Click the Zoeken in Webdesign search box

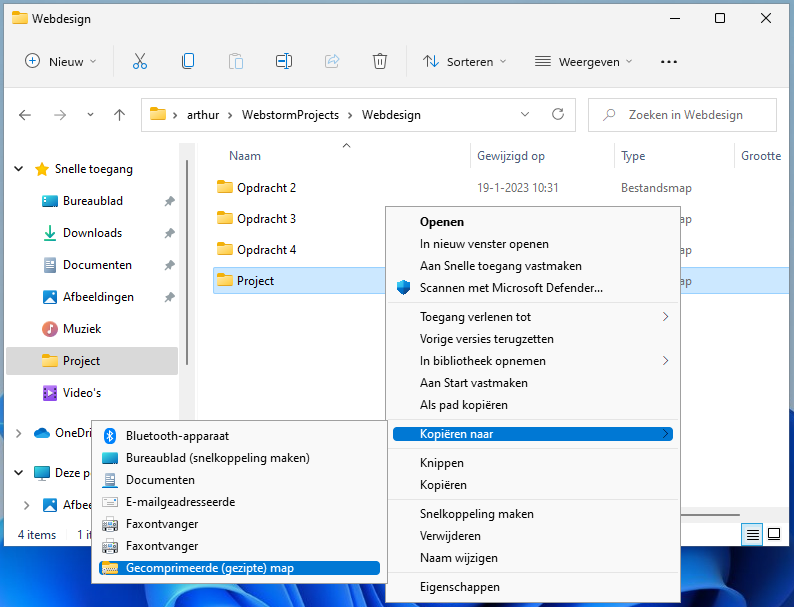click(x=682, y=115)
